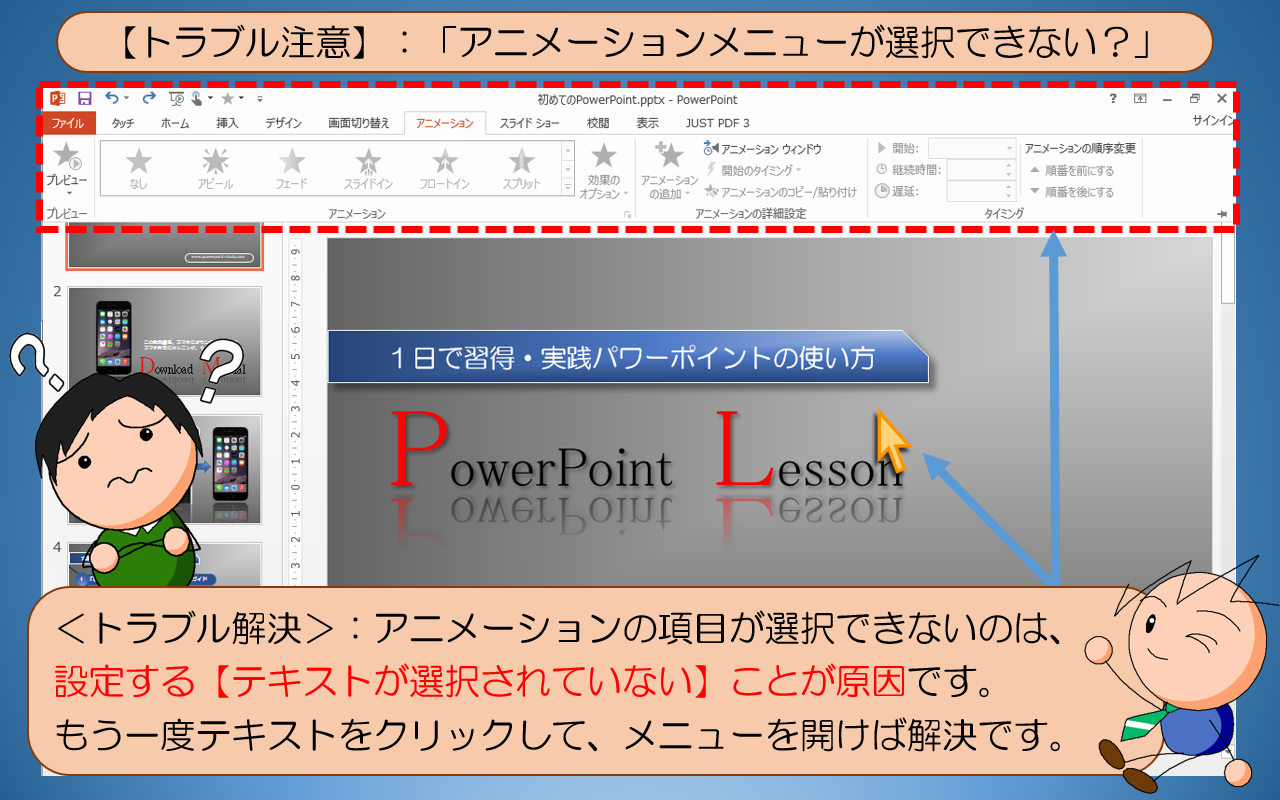Apply the フロートイン animation
This screenshot has width=1280, height=800.
click(x=445, y=168)
